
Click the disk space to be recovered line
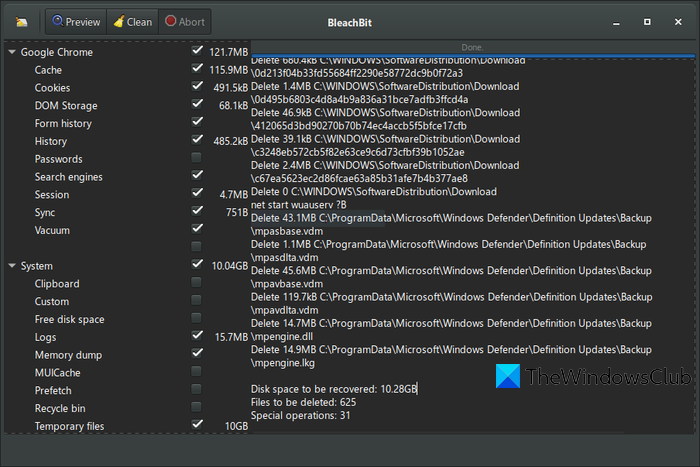[x=334, y=388]
